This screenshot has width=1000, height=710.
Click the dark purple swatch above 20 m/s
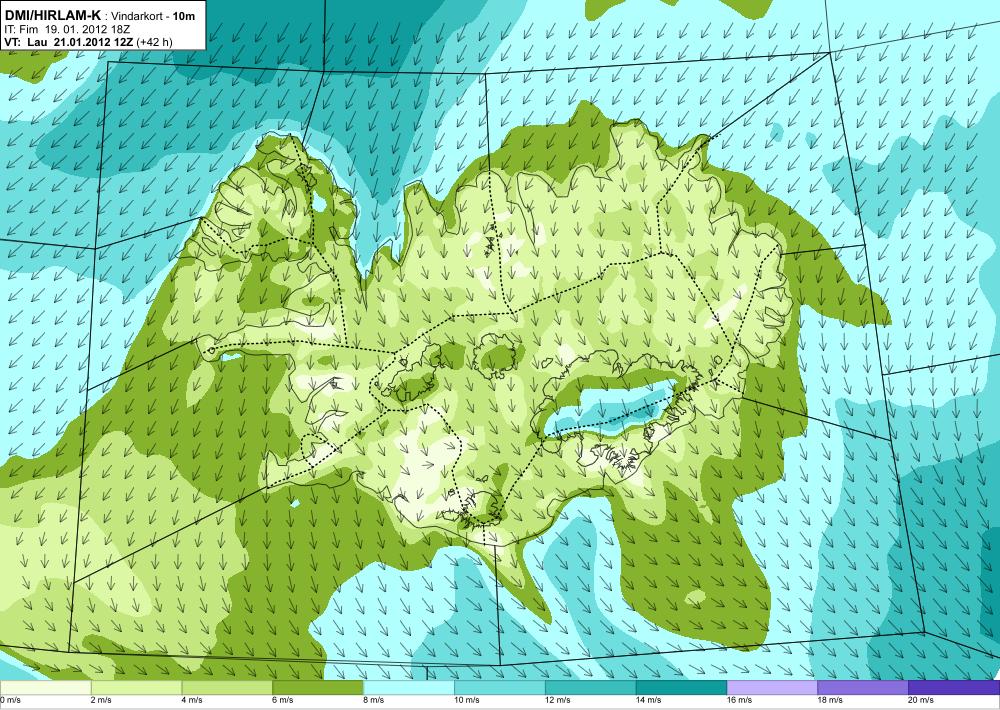coord(954,688)
